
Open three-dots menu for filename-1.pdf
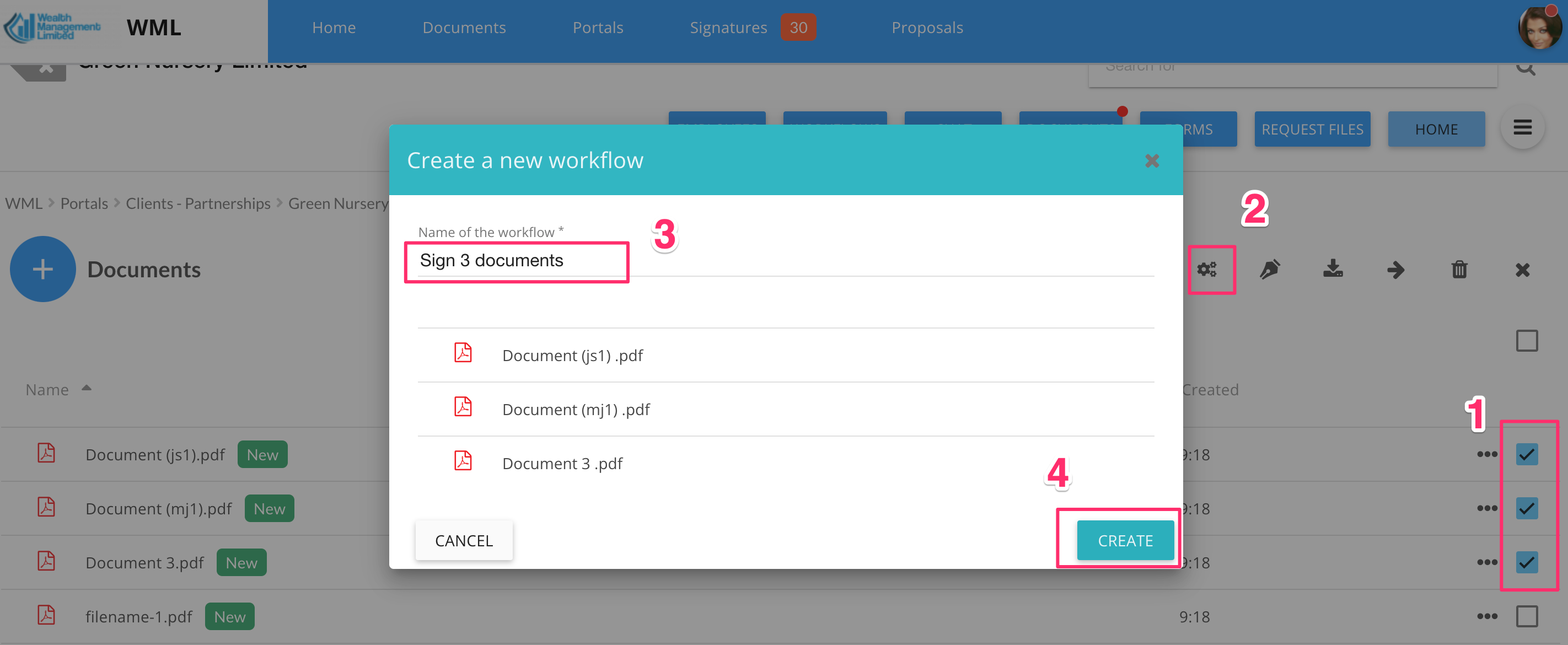point(1486,616)
